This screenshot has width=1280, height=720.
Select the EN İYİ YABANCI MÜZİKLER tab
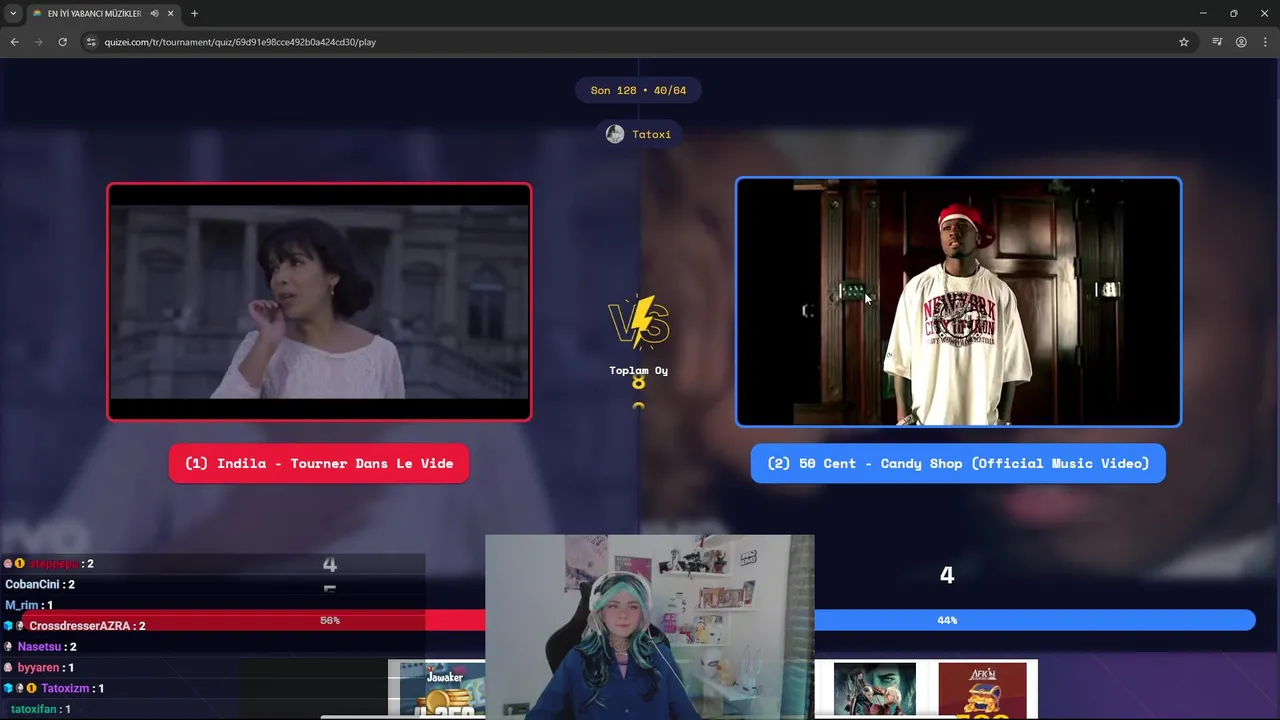pos(103,13)
